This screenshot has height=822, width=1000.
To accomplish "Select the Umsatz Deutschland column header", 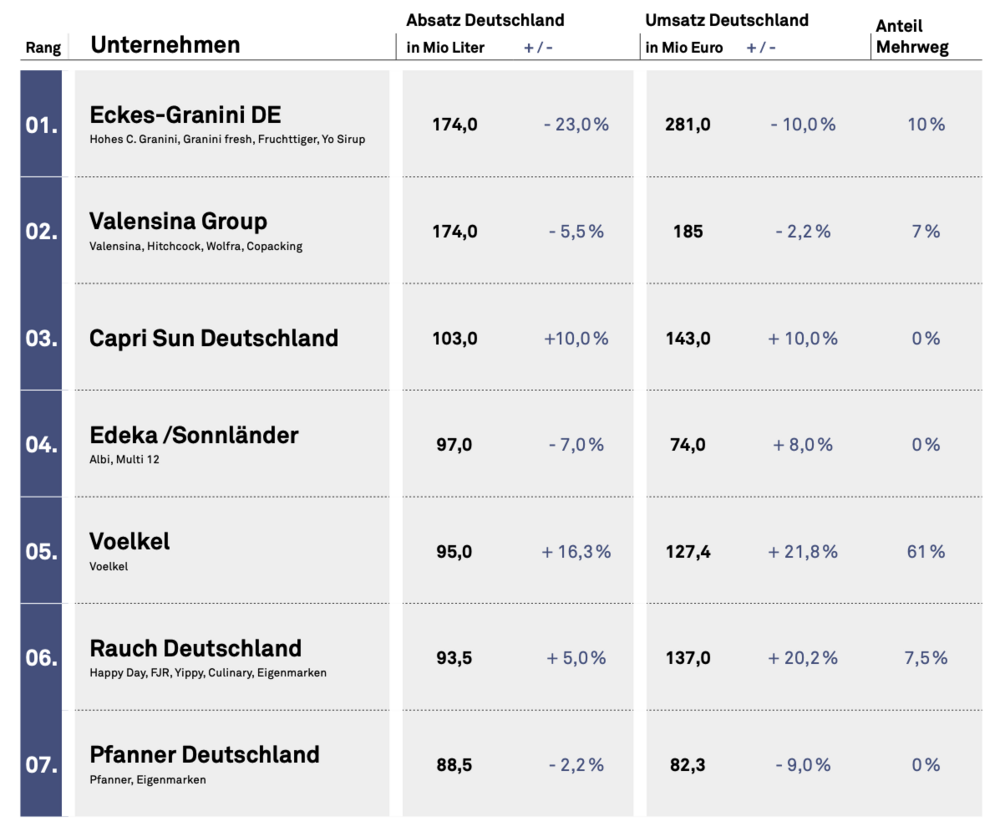I will point(727,20).
